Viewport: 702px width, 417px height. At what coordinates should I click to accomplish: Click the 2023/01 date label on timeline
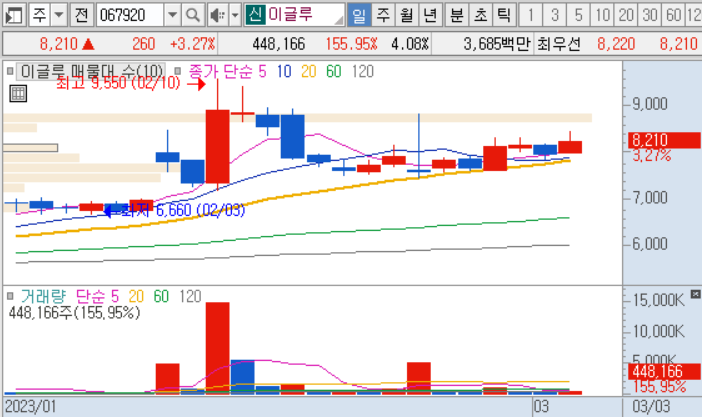click(30, 407)
